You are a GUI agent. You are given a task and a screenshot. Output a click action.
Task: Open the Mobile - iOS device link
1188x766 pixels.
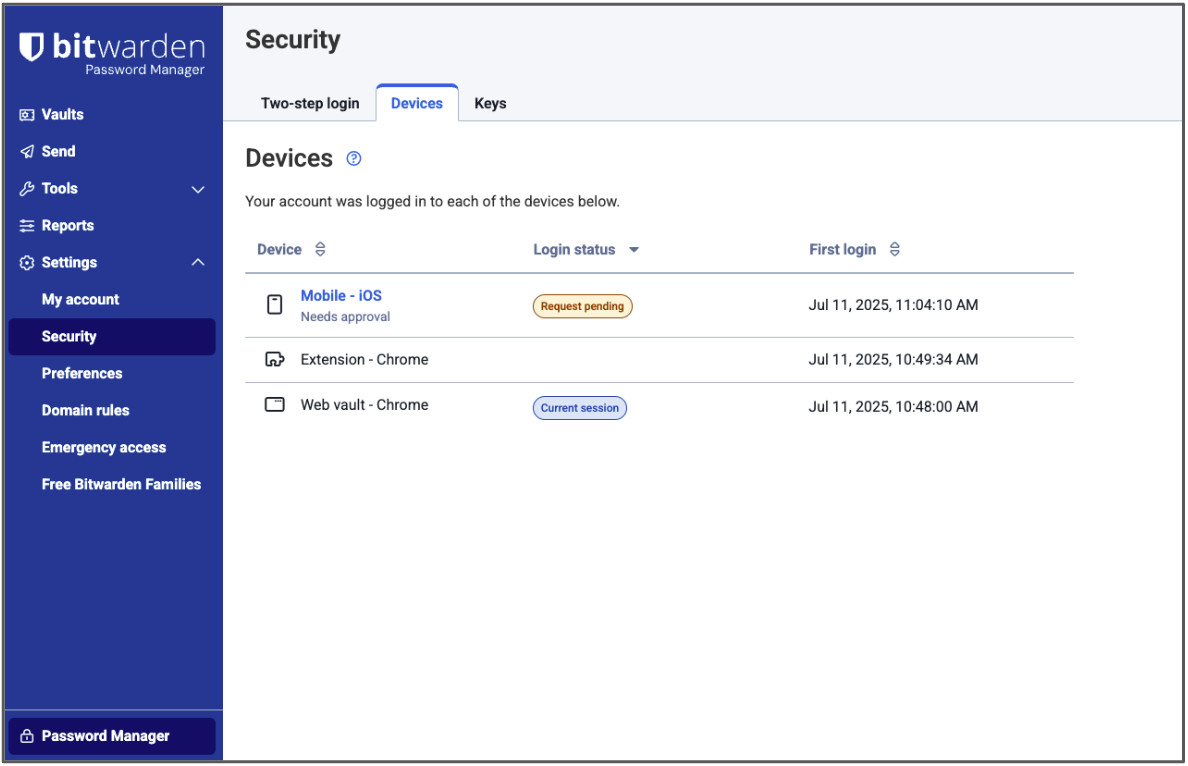[x=341, y=296]
